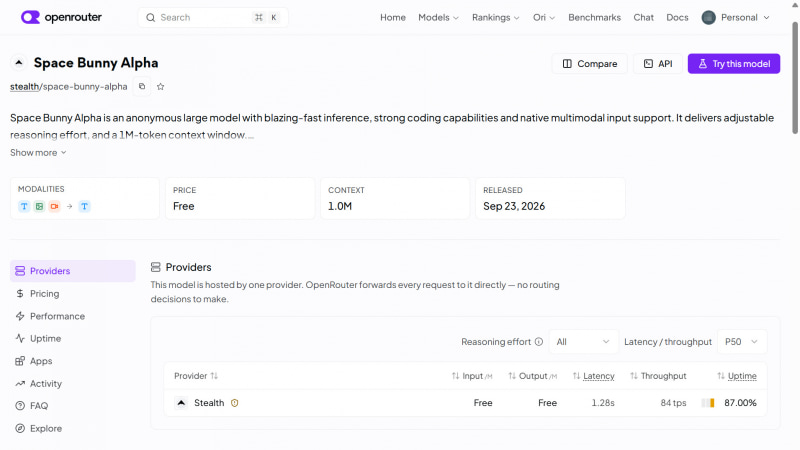Viewport: 800px width, 450px height.
Task: Click the Compare button
Action: tap(589, 64)
